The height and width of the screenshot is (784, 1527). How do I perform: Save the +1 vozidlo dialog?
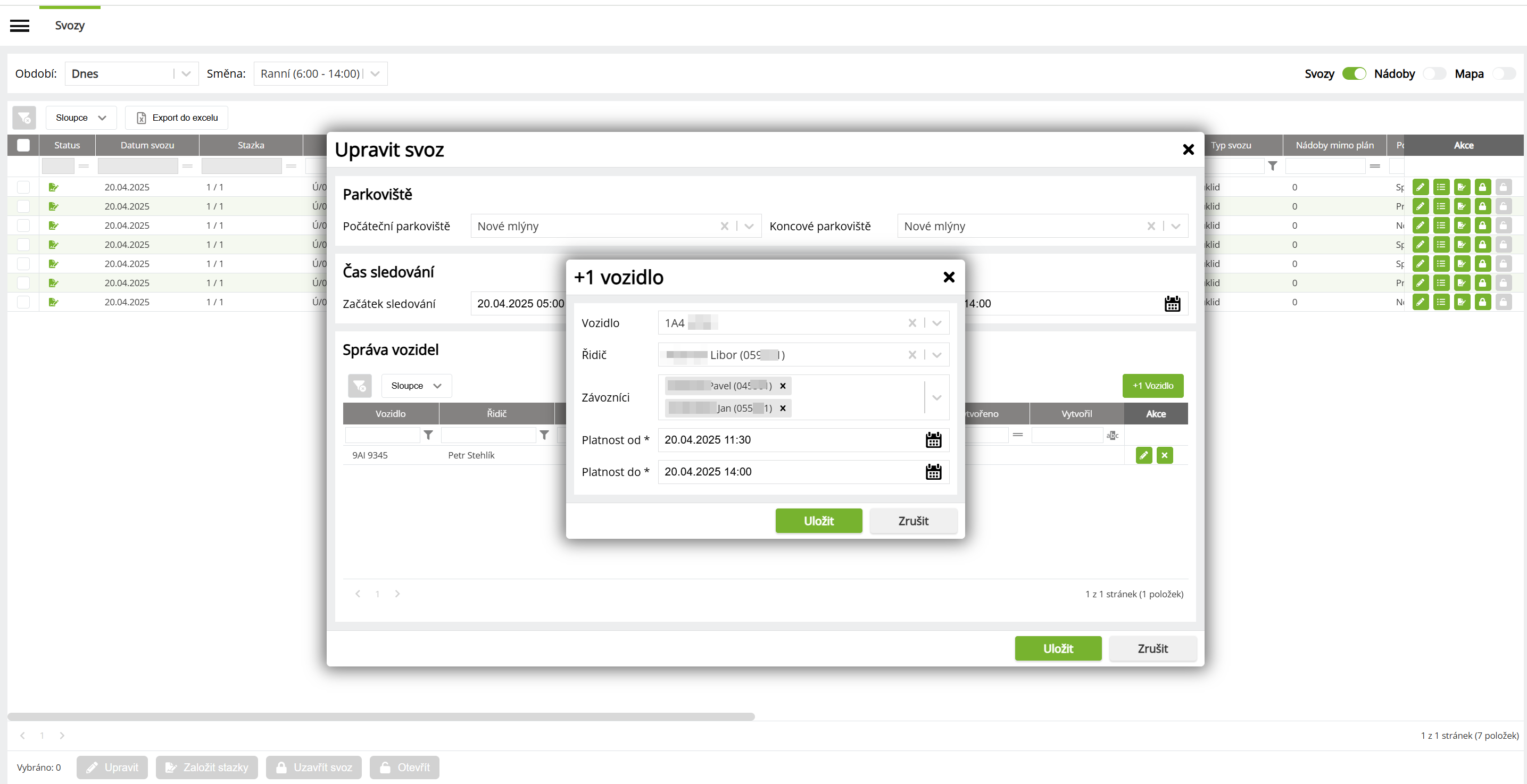click(x=818, y=521)
